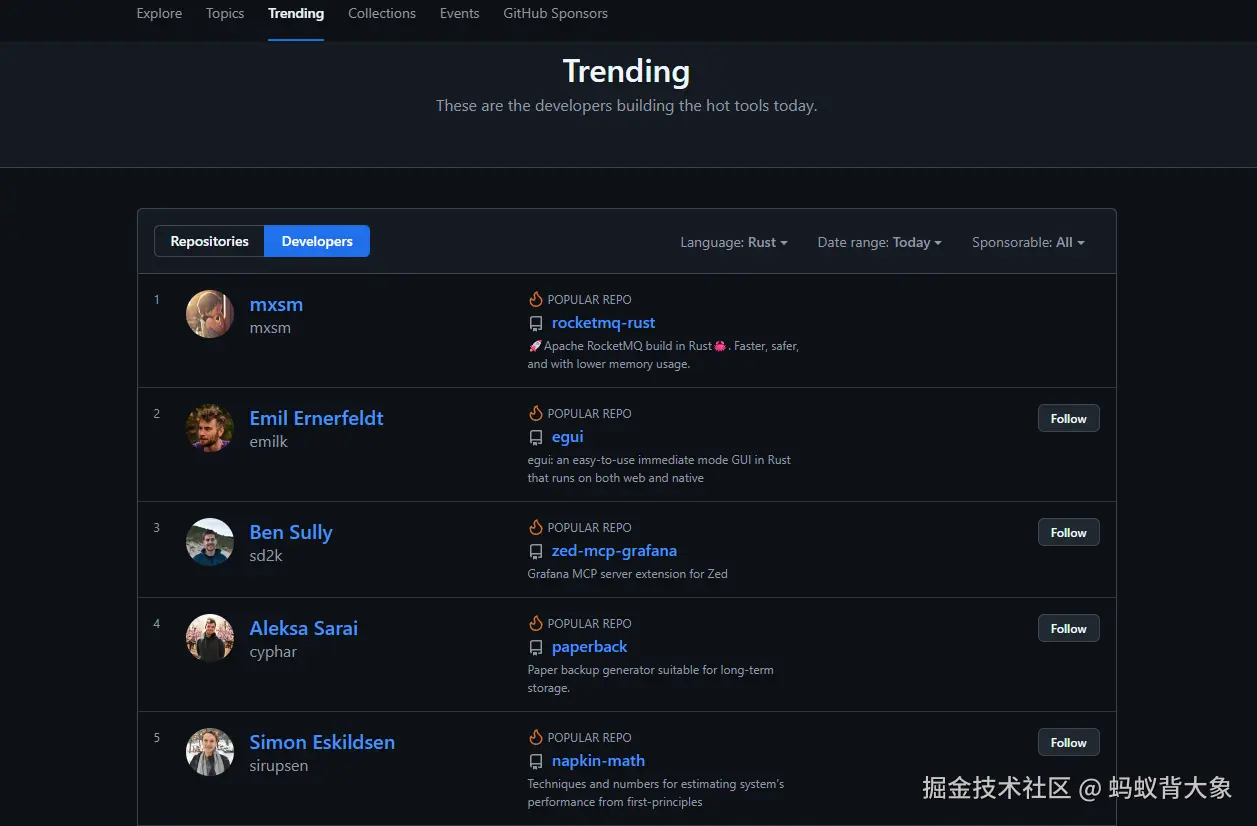This screenshot has width=1257, height=826.
Task: Click the repo icon beside paperback
Action: (x=536, y=648)
